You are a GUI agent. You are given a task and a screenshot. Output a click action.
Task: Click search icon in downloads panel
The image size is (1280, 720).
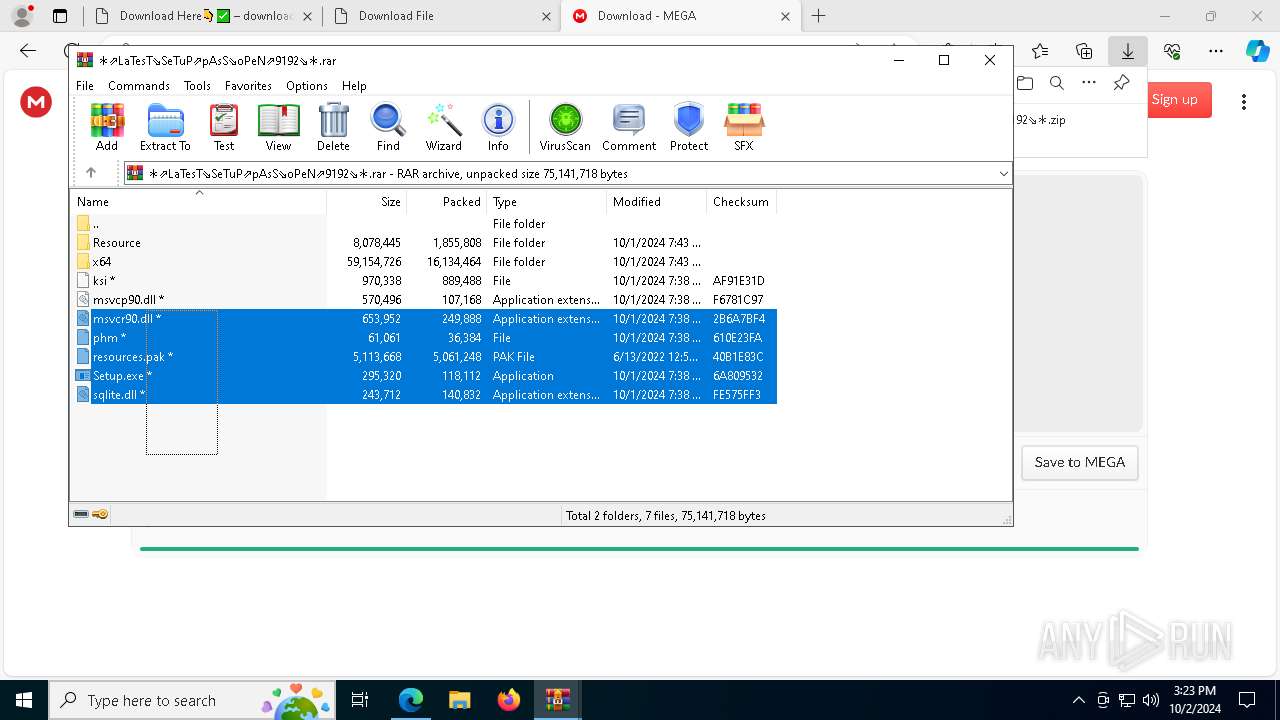pos(1057,83)
